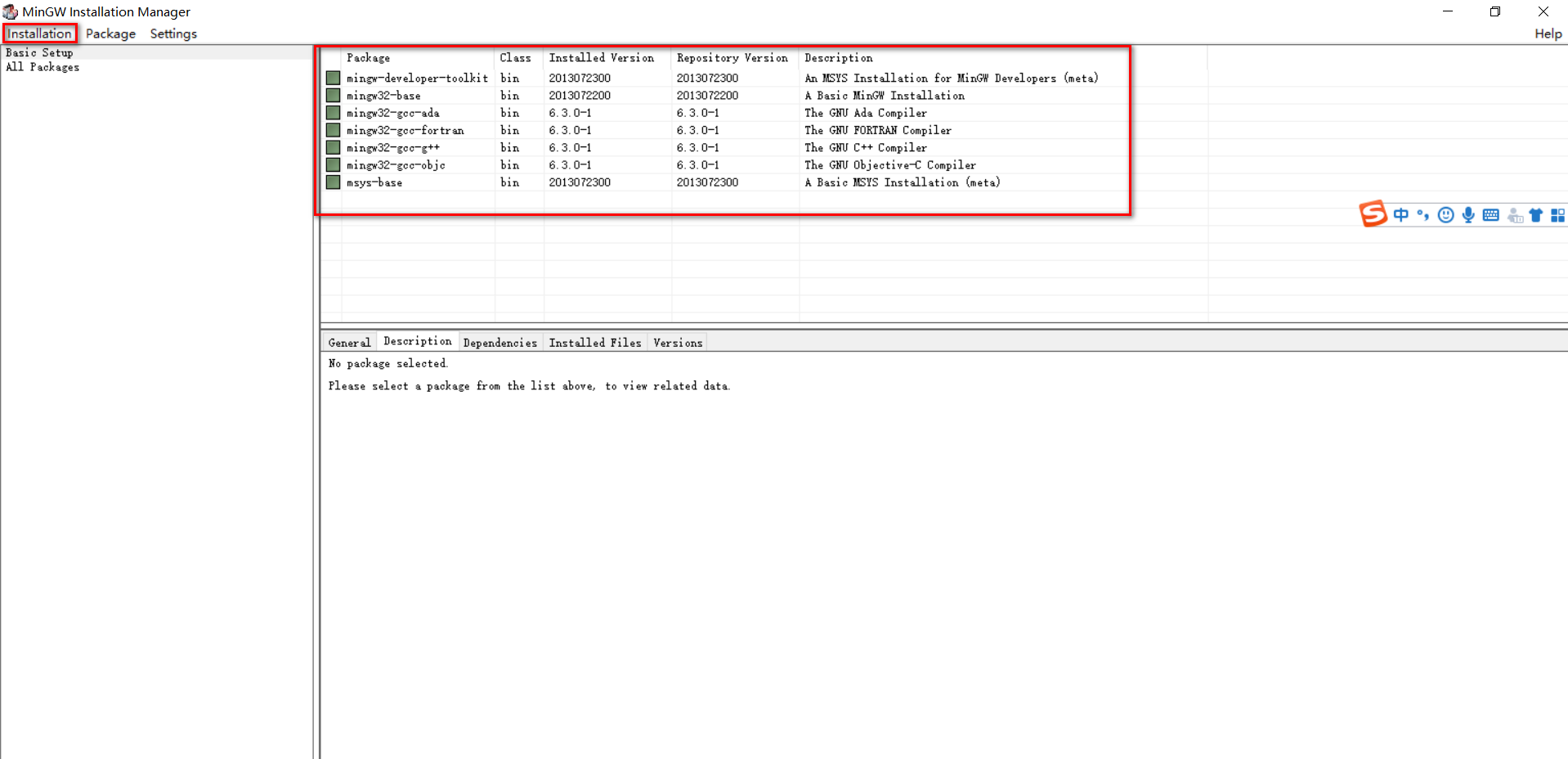Select the mingw32-gcc-fortran package name
Image resolution: width=1568 pixels, height=759 pixels.
click(x=405, y=130)
